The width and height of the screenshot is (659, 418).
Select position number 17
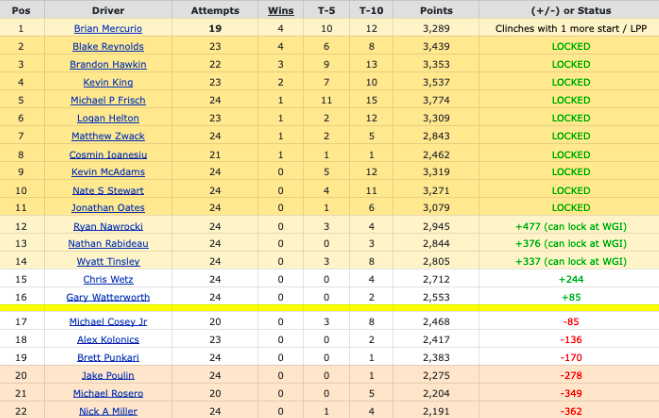21,322
